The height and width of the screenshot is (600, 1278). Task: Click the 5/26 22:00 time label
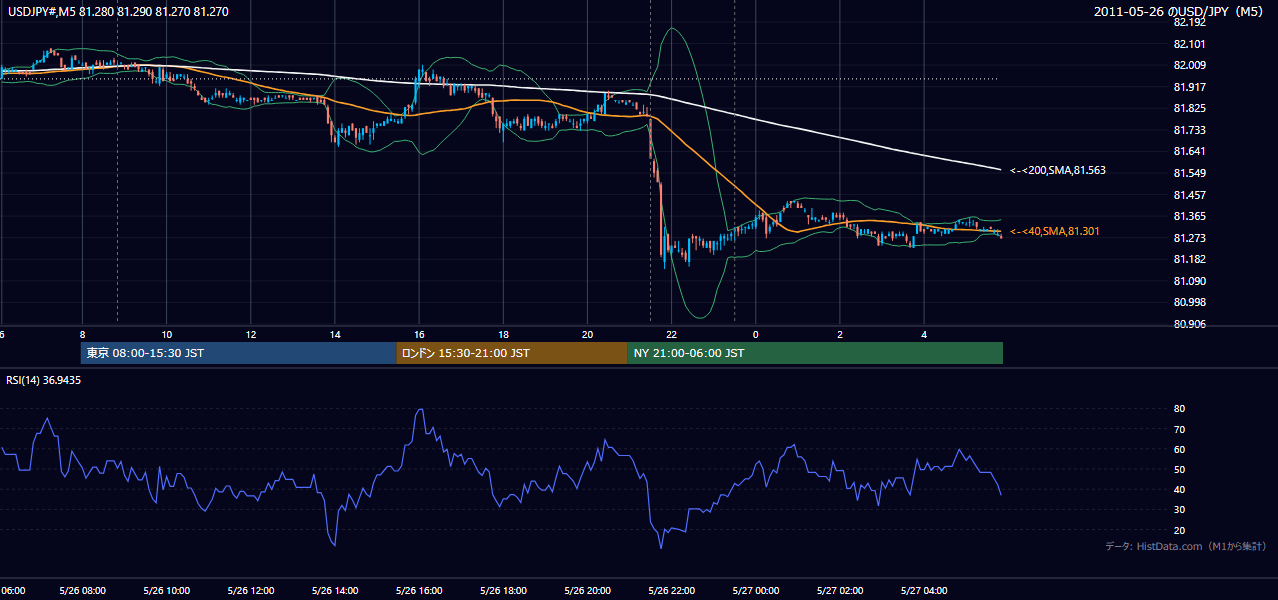[x=671, y=590]
